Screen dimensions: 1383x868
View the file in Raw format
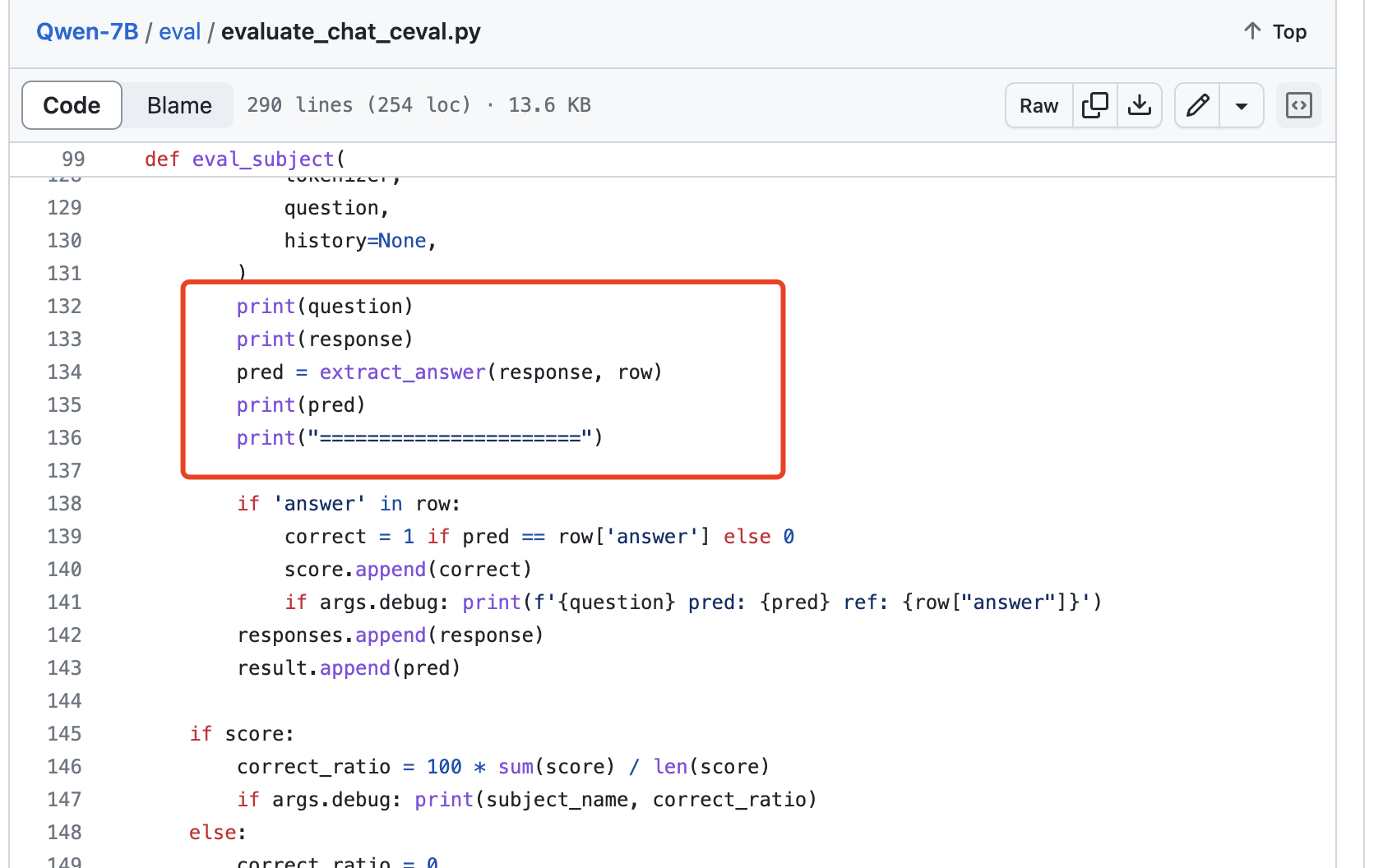click(x=1038, y=105)
